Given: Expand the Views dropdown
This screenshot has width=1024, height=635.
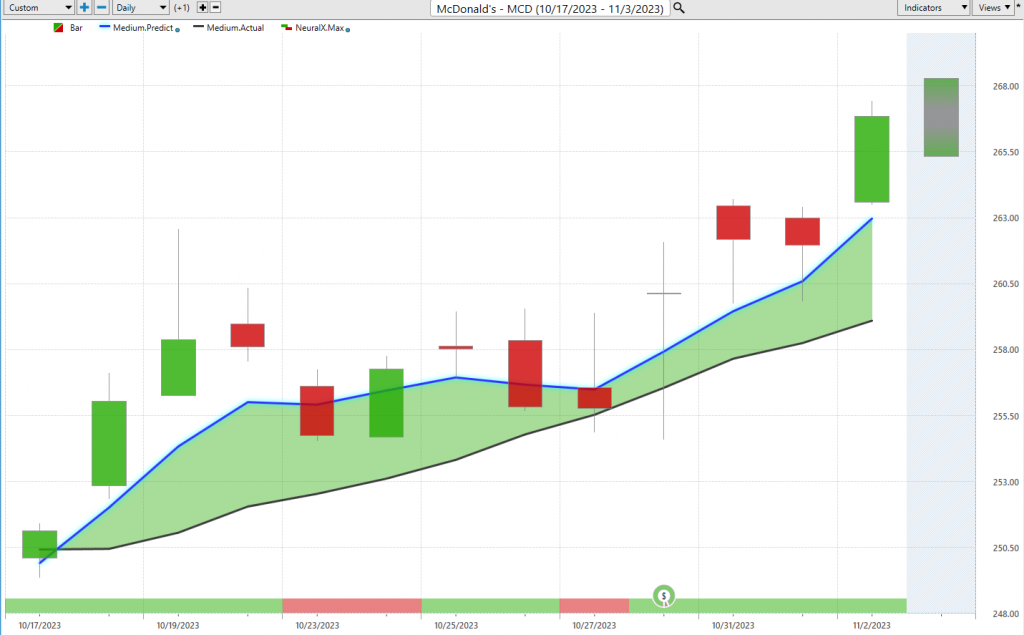Looking at the screenshot, I should click(x=993, y=8).
